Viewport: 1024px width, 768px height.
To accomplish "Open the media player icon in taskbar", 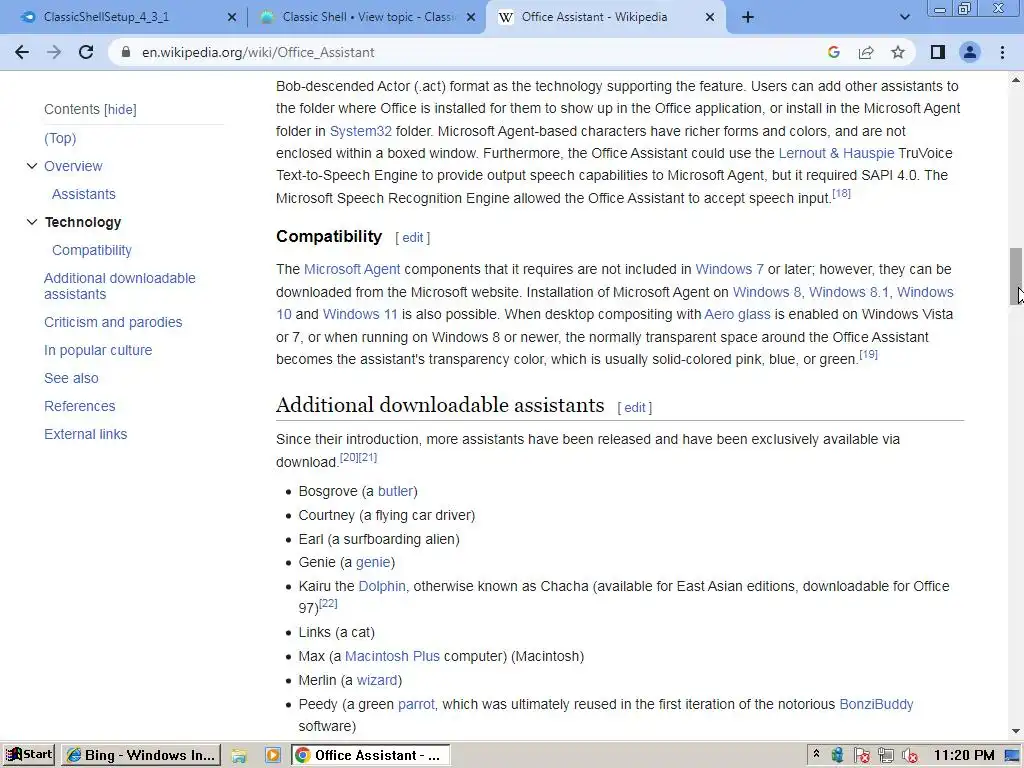I will click(272, 756).
